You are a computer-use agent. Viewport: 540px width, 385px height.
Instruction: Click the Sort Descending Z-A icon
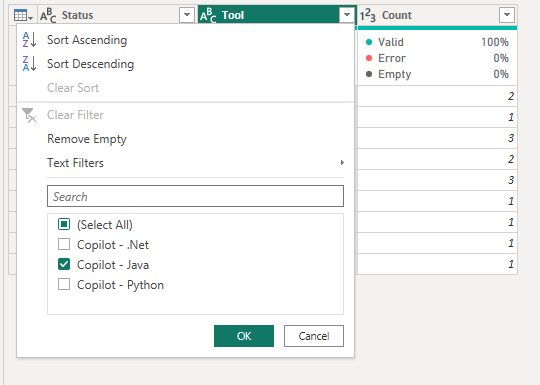[29, 64]
